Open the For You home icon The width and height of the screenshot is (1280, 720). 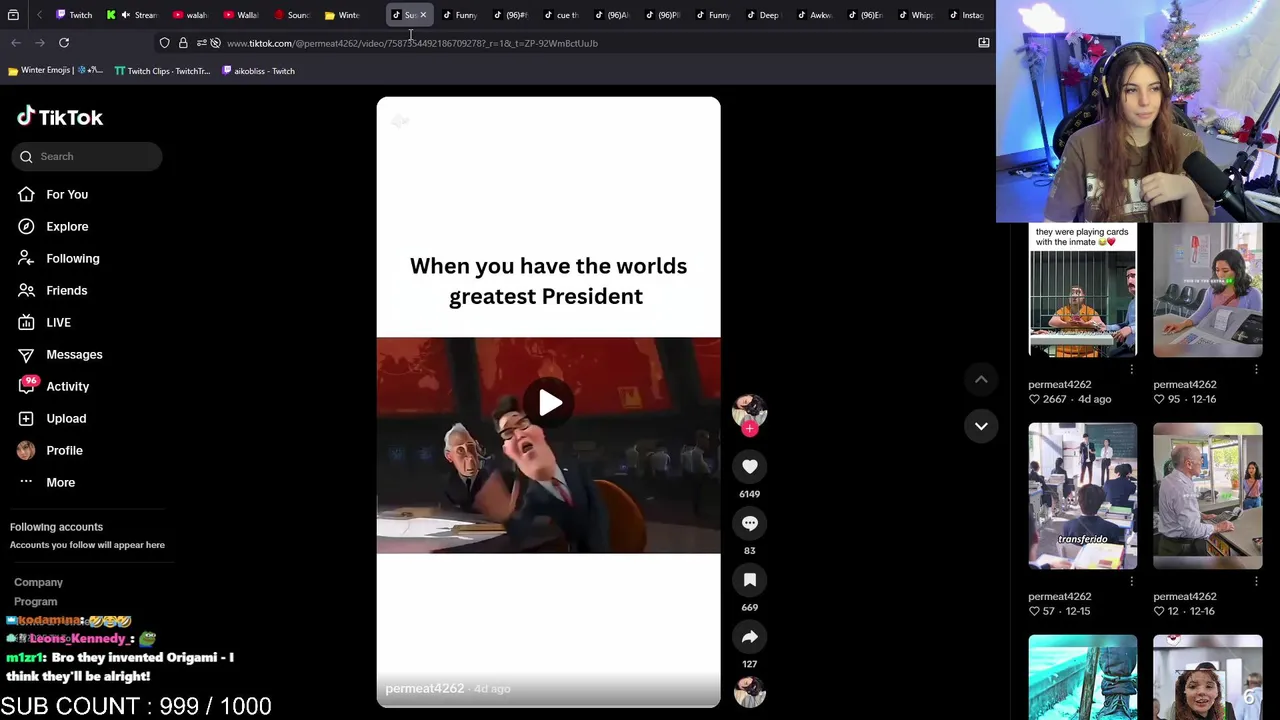27,194
